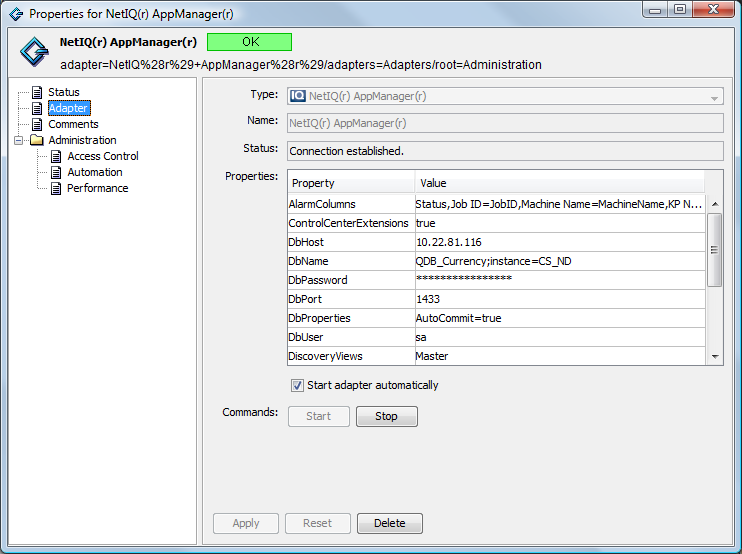742x554 pixels.
Task: Select the Administration tree node
Action: (x=82, y=141)
